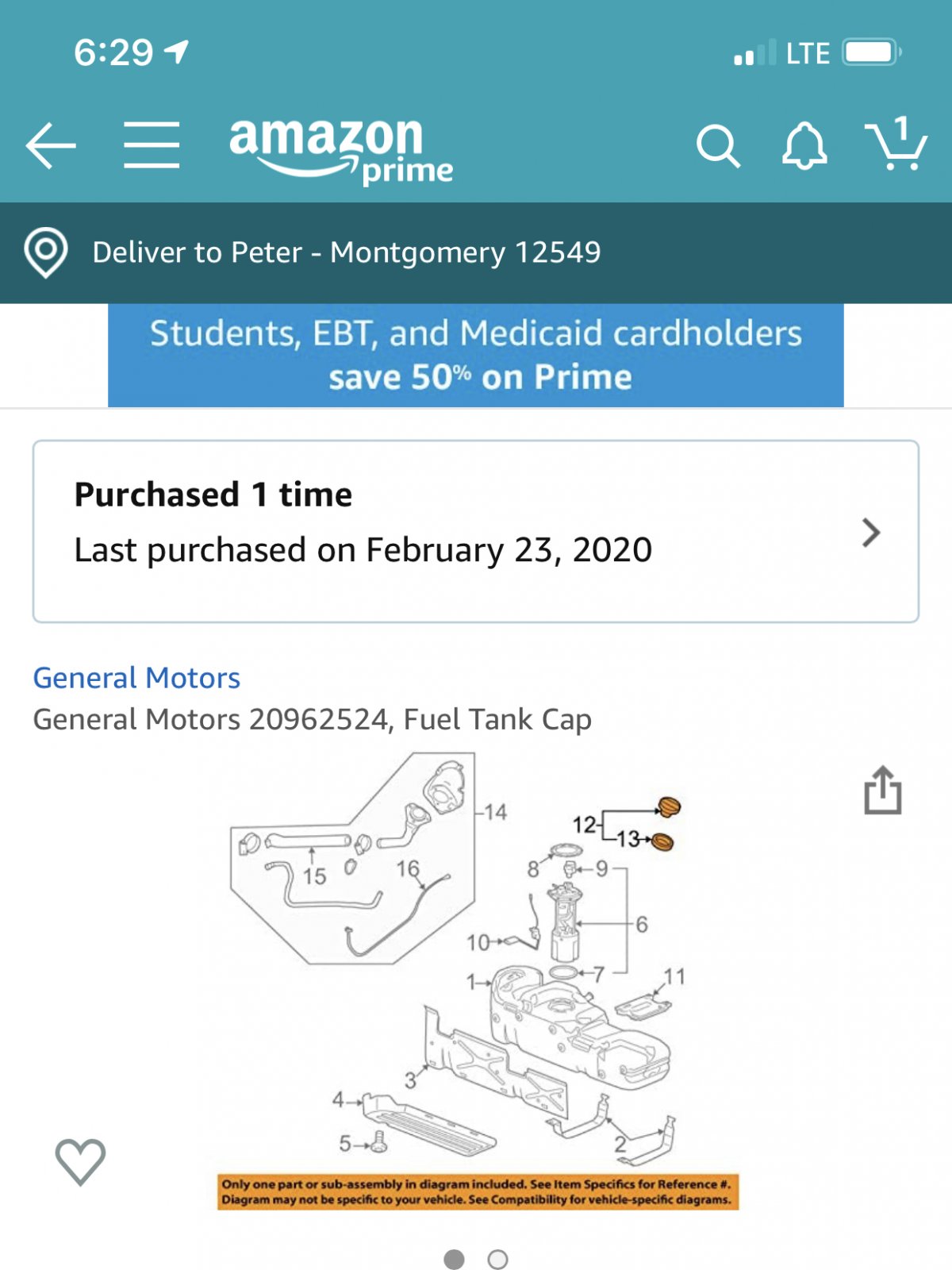Image resolution: width=952 pixels, height=1270 pixels.
Task: Open notifications bell icon
Action: click(804, 146)
